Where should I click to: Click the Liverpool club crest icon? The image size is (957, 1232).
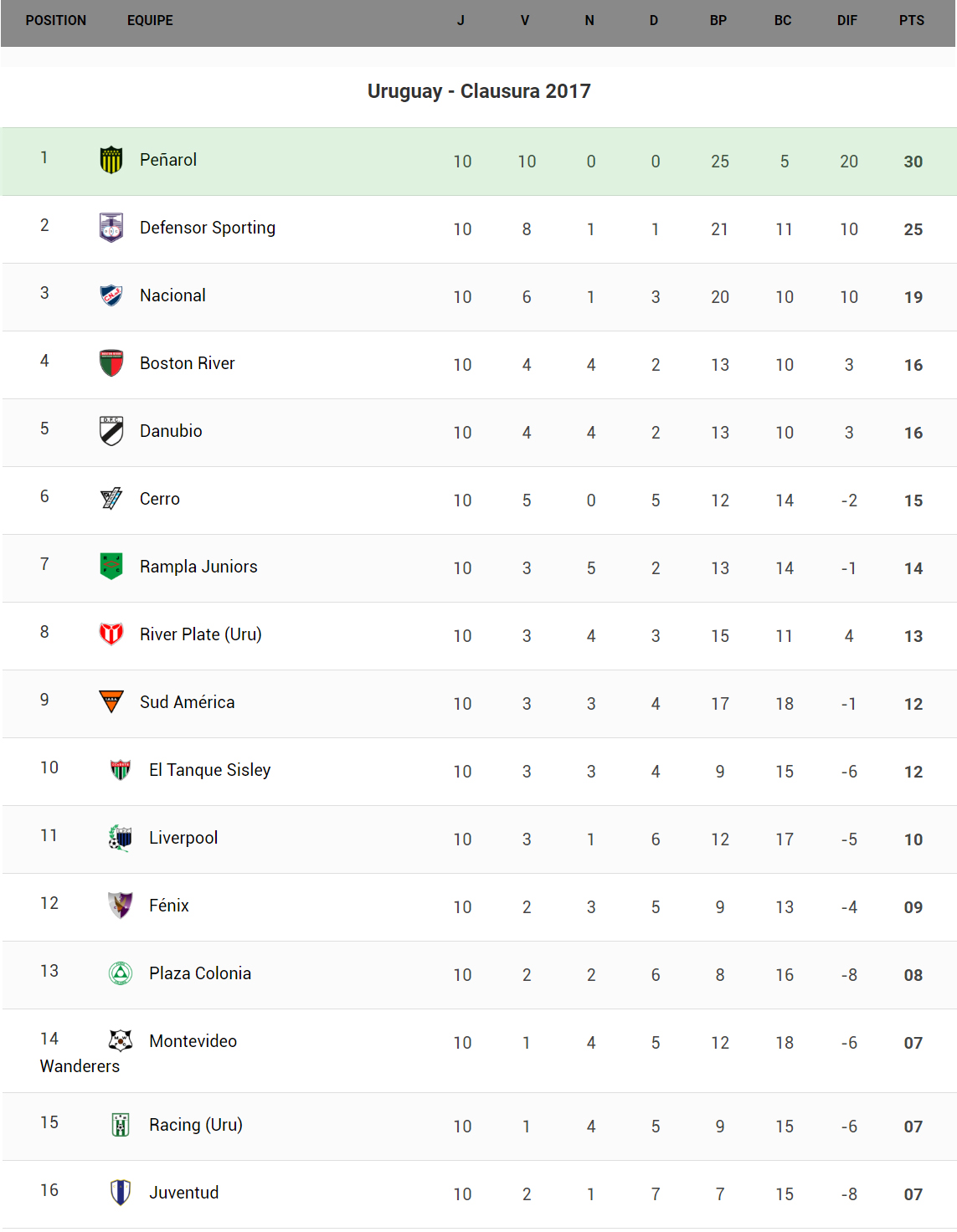click(x=121, y=837)
